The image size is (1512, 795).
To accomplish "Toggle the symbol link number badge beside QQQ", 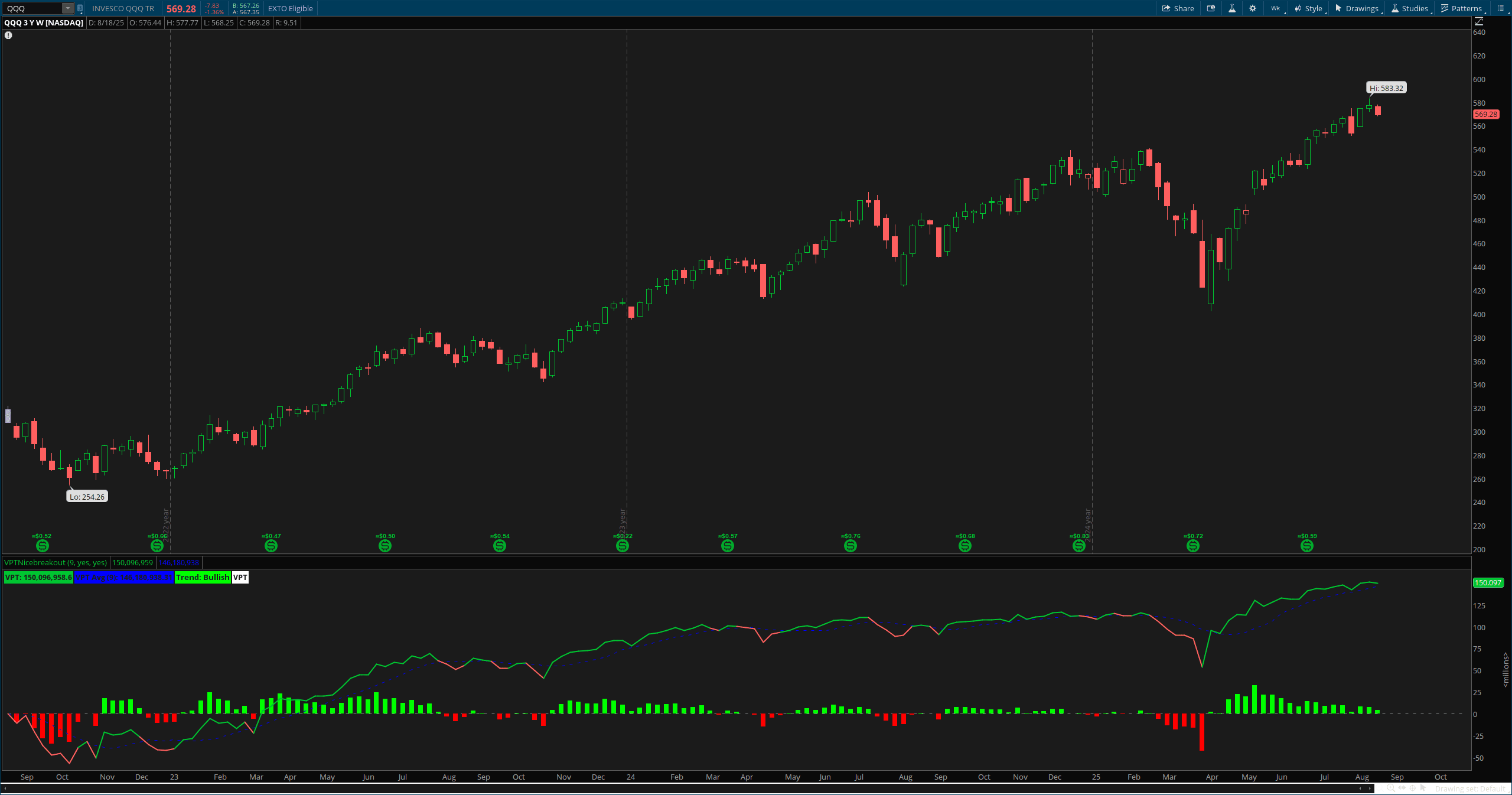I will click(x=79, y=8).
